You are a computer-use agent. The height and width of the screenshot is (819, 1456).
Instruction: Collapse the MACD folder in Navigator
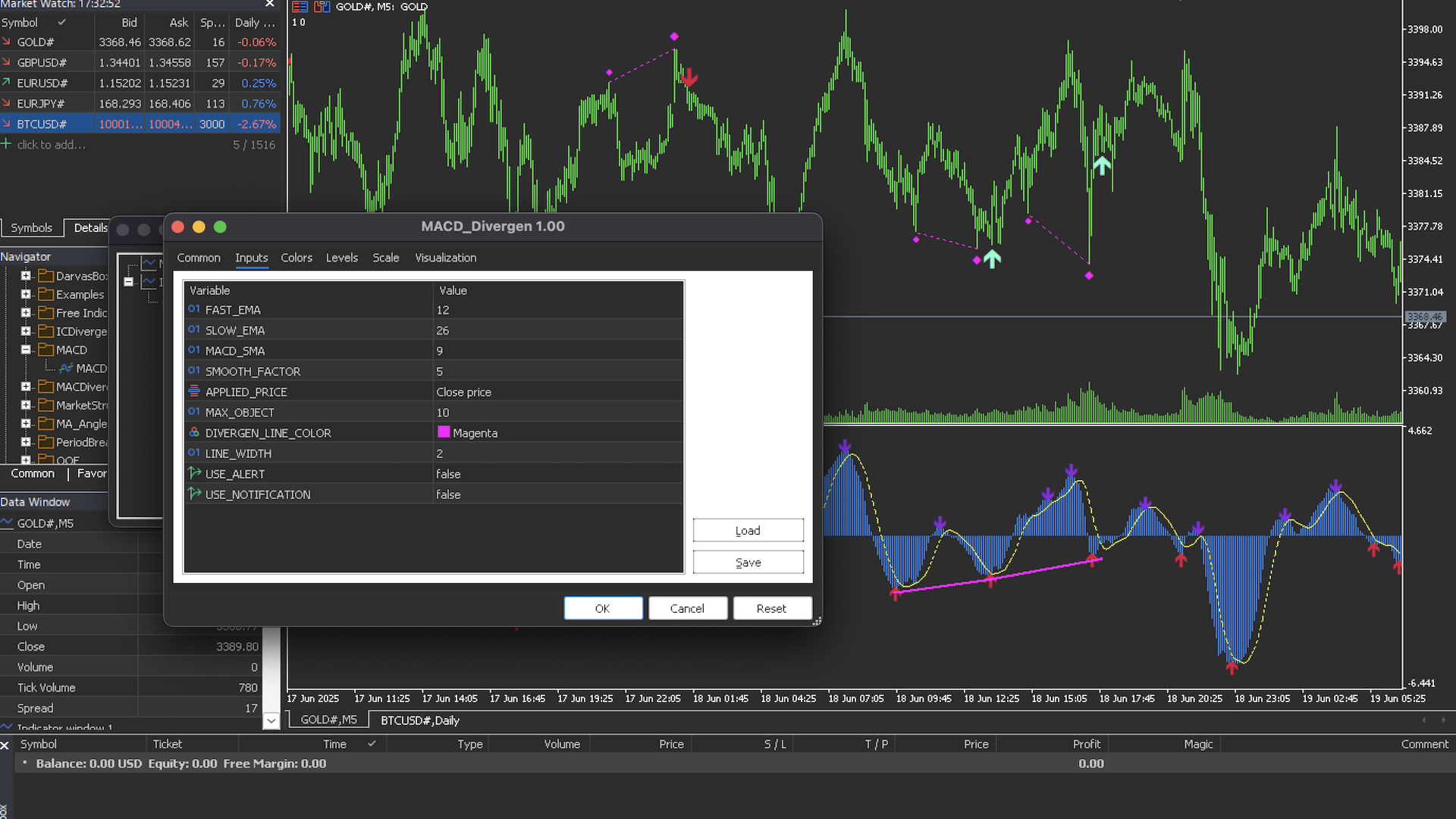pos(26,350)
